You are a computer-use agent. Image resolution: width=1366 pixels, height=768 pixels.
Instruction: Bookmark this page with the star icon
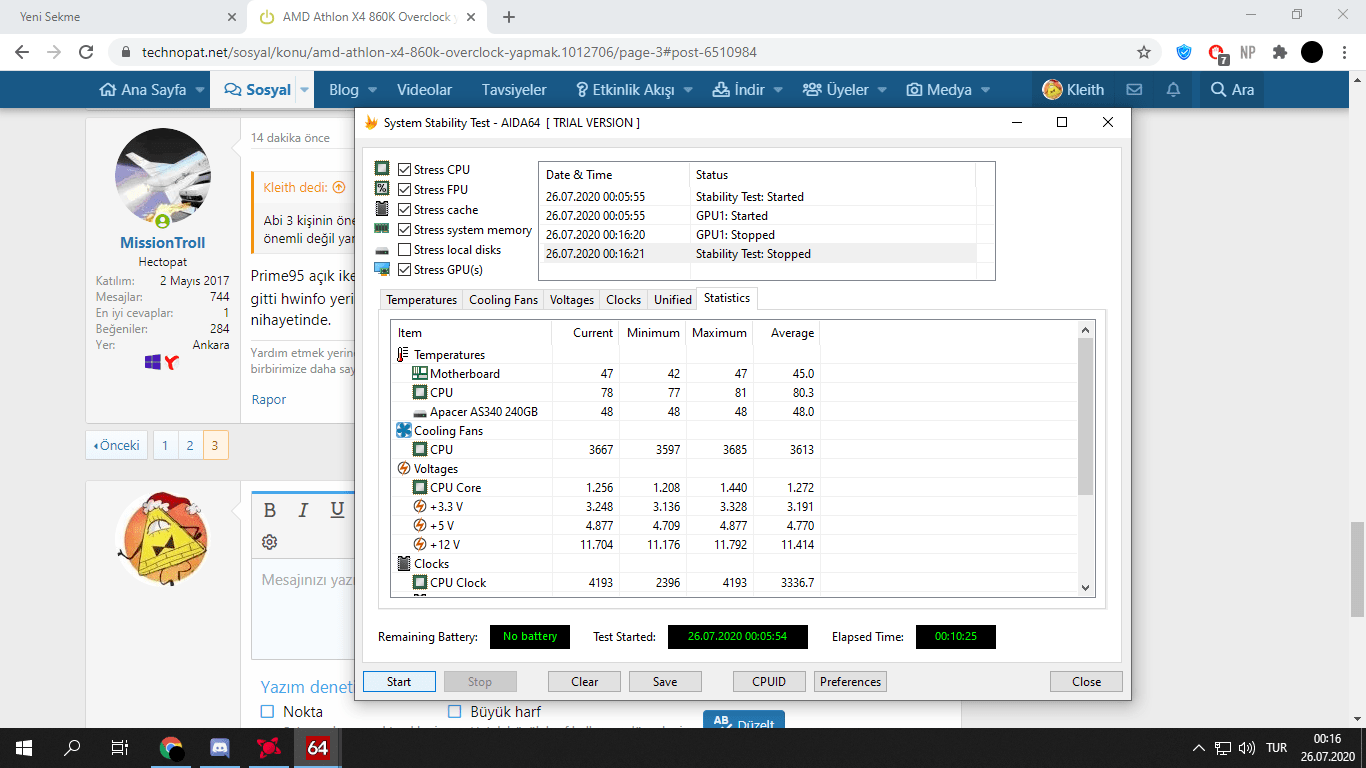[1144, 52]
